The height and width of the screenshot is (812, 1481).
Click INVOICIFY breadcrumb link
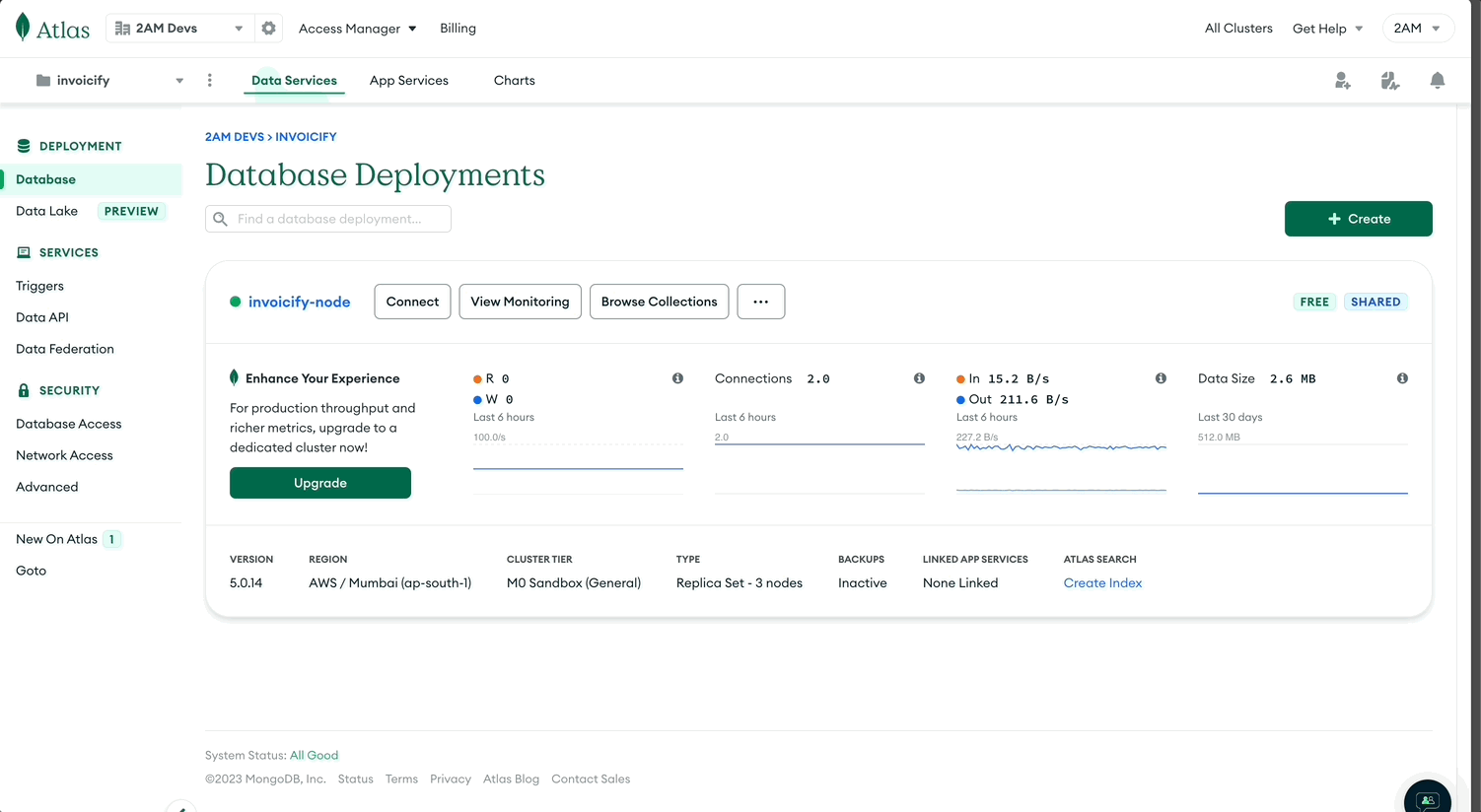point(306,137)
